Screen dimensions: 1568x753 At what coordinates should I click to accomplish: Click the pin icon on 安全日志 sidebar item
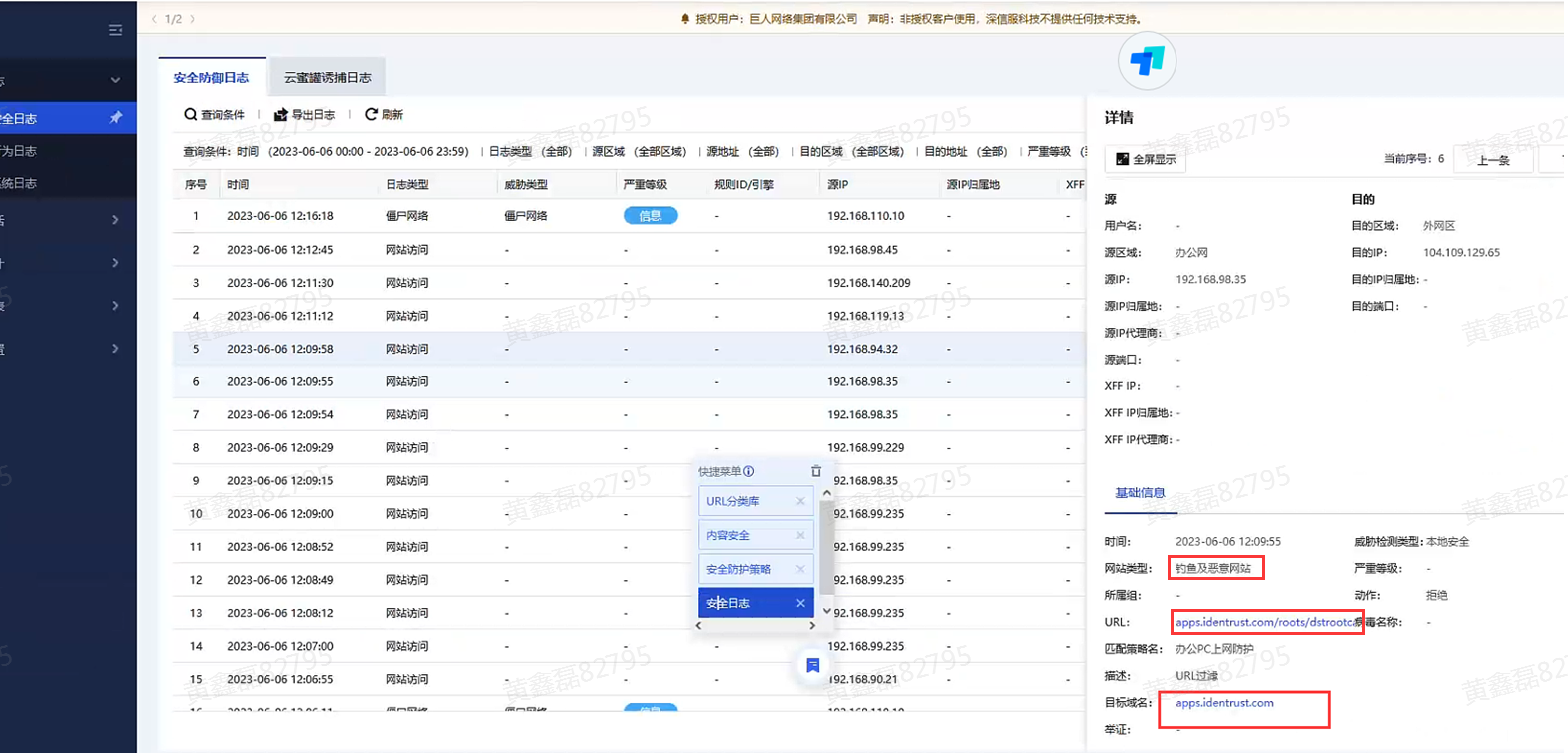click(115, 118)
